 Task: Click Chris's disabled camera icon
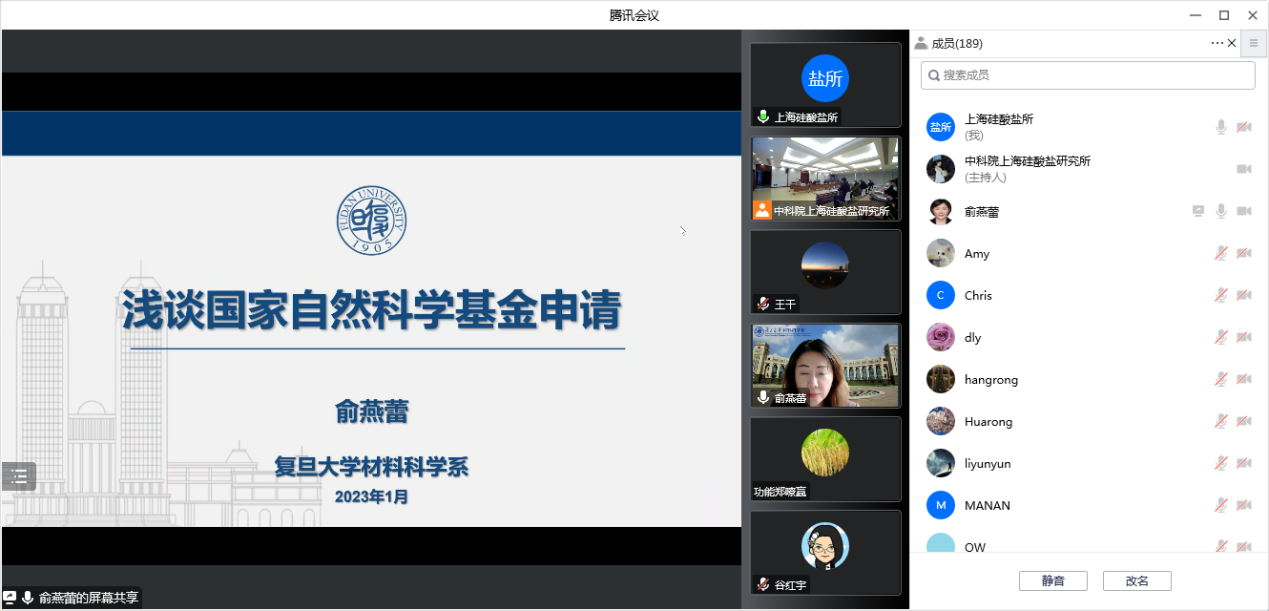(x=1244, y=295)
